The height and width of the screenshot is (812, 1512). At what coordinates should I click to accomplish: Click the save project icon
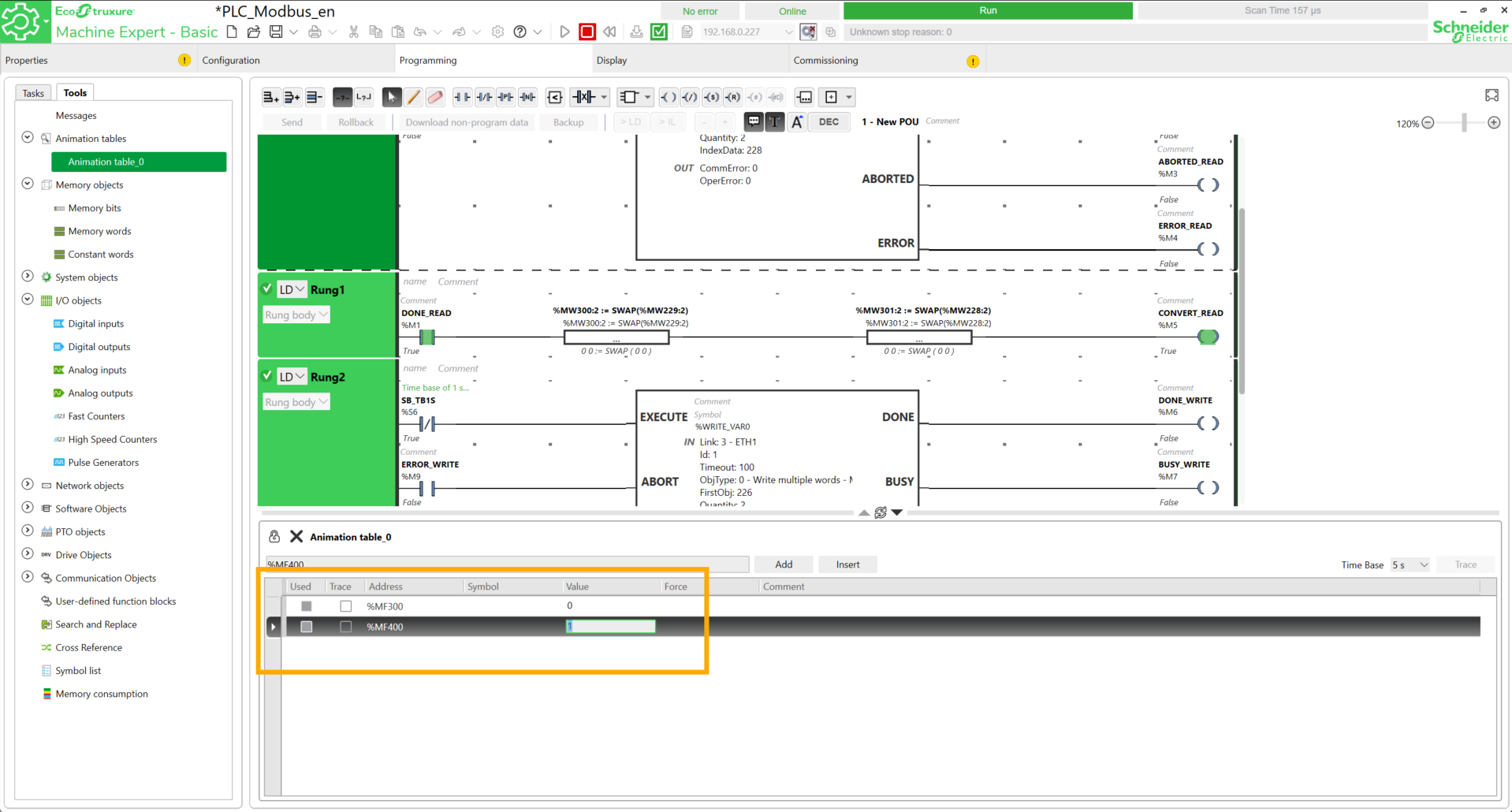coord(276,32)
